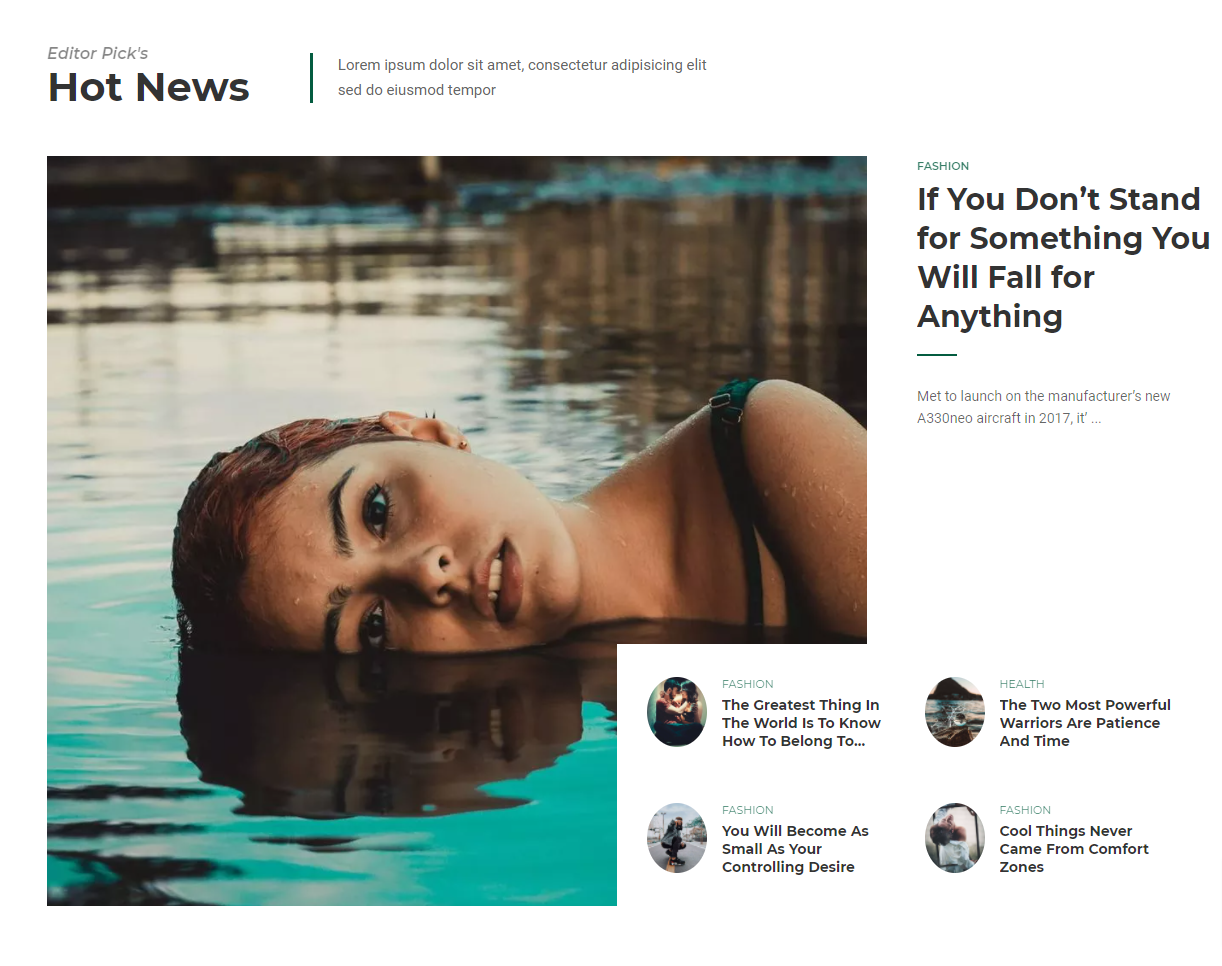Screen dimensions: 1222x966
Task: Click the "Editor Pick's" subtitle text
Action: (98, 53)
